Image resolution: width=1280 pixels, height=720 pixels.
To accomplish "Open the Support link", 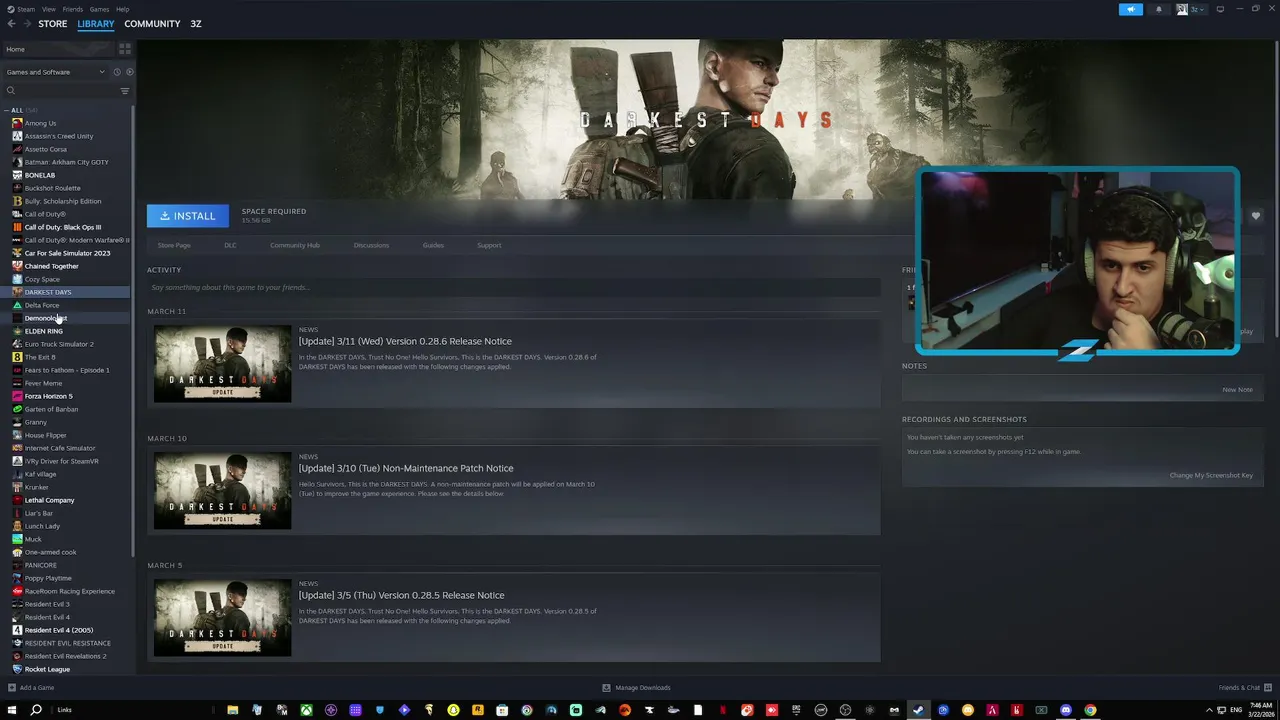I will pos(489,245).
